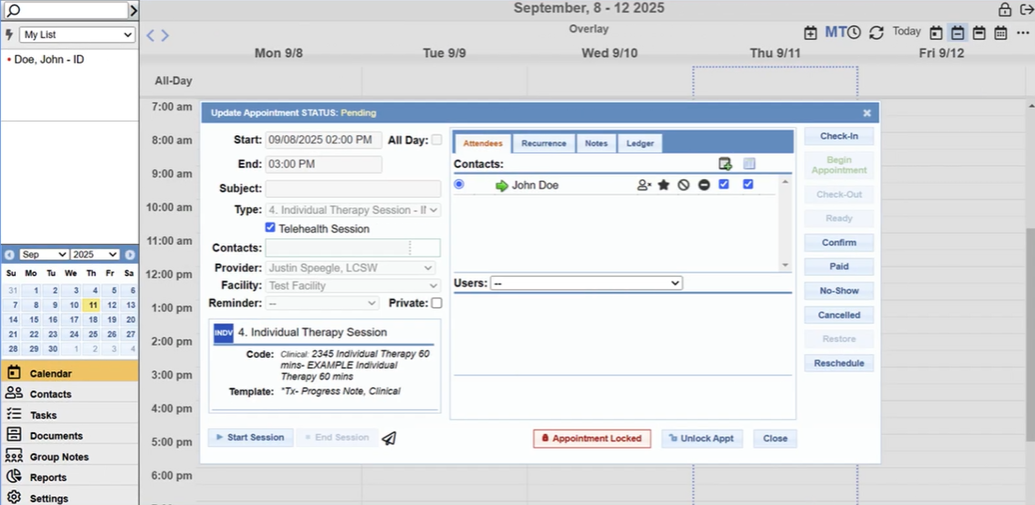Image resolution: width=1035 pixels, height=505 pixels.
Task: Click the Start Session button
Action: coord(251,437)
